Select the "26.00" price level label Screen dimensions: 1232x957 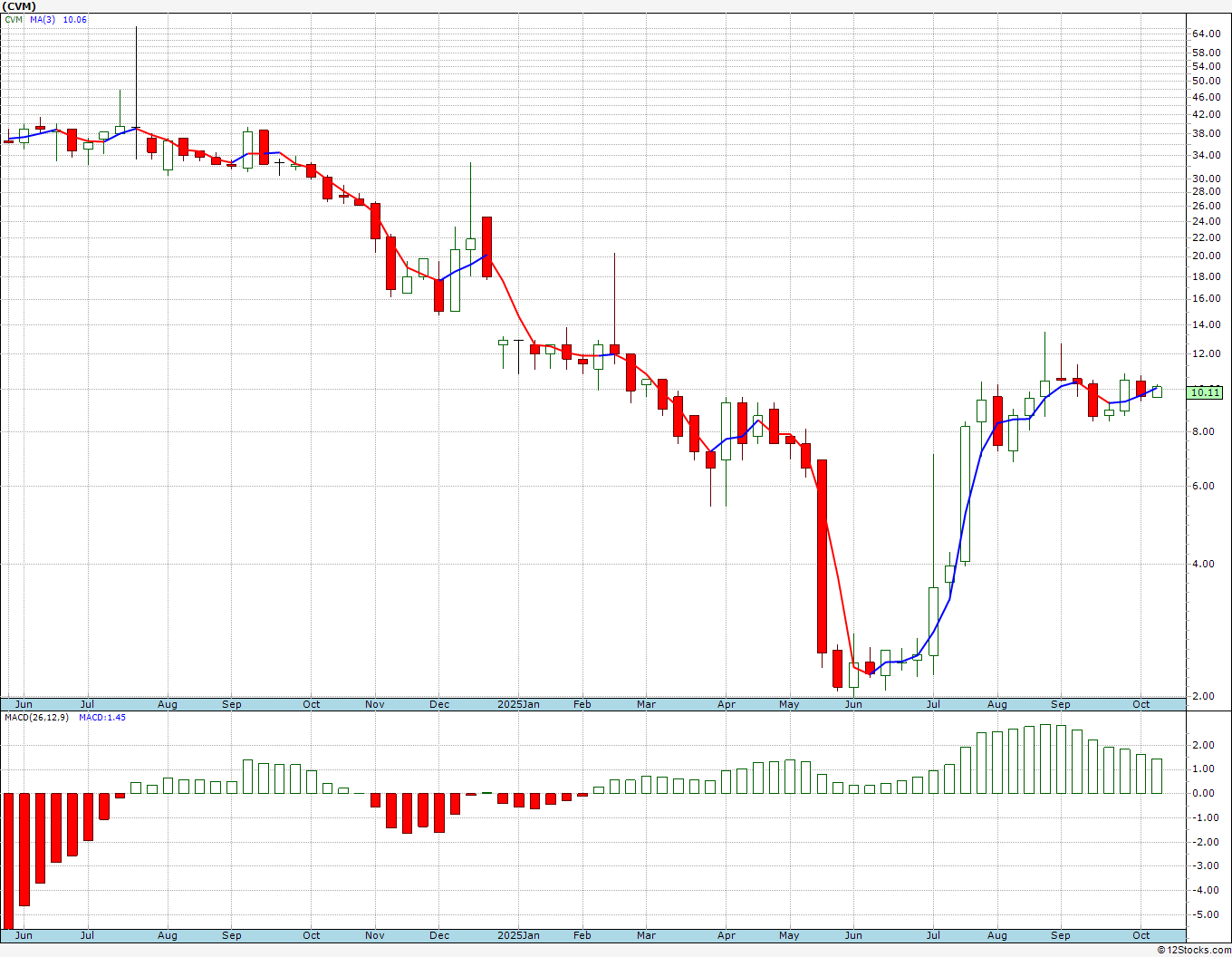[1205, 206]
